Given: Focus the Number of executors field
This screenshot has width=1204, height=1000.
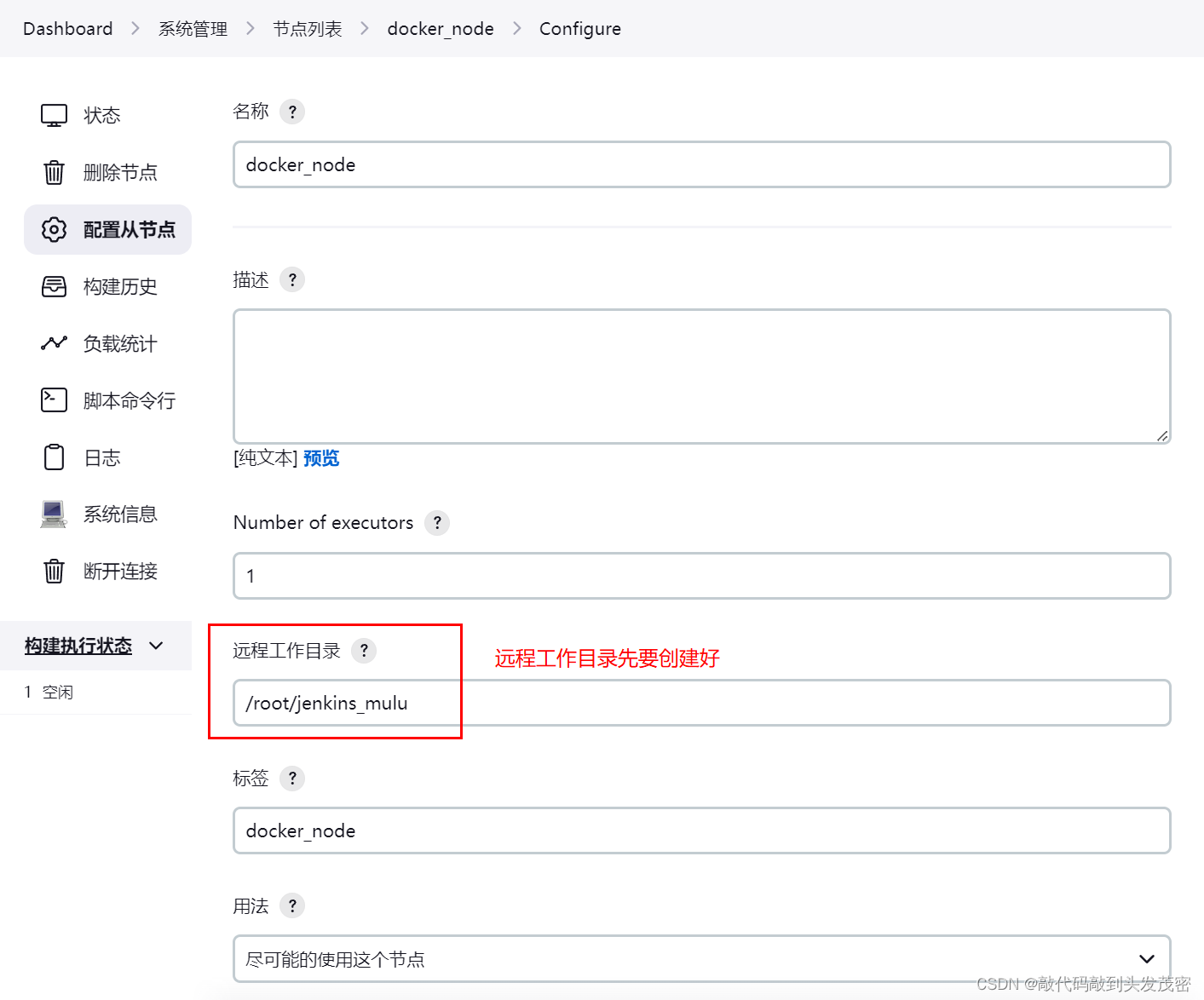Looking at the screenshot, I should pos(702,576).
